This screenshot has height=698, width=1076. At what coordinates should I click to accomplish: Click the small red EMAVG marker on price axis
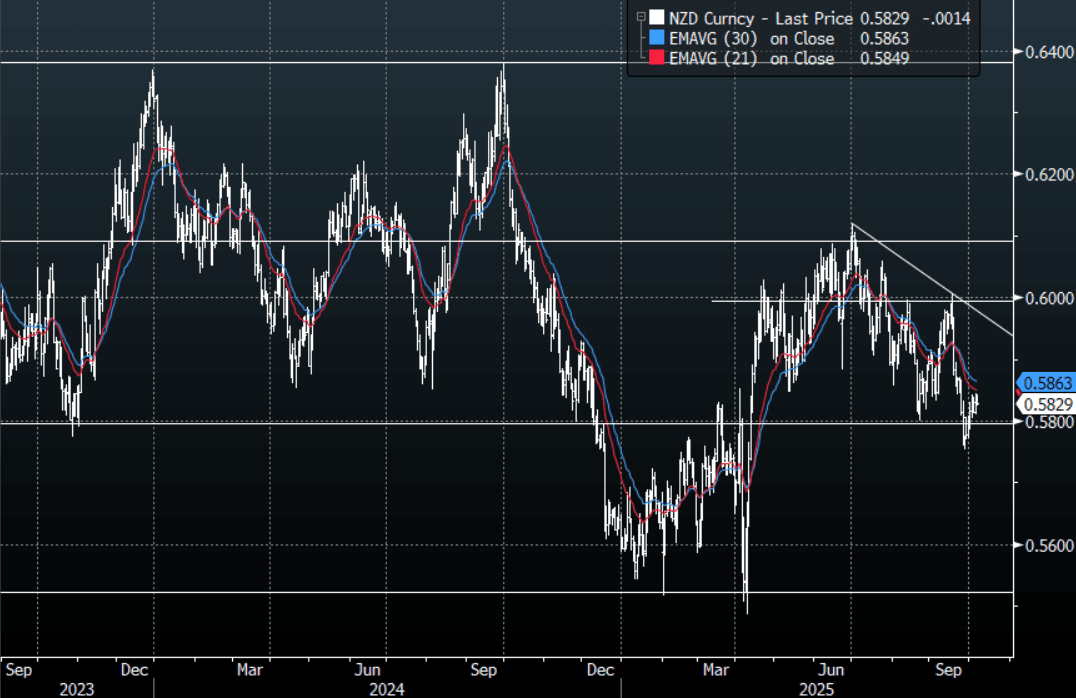point(1019,391)
